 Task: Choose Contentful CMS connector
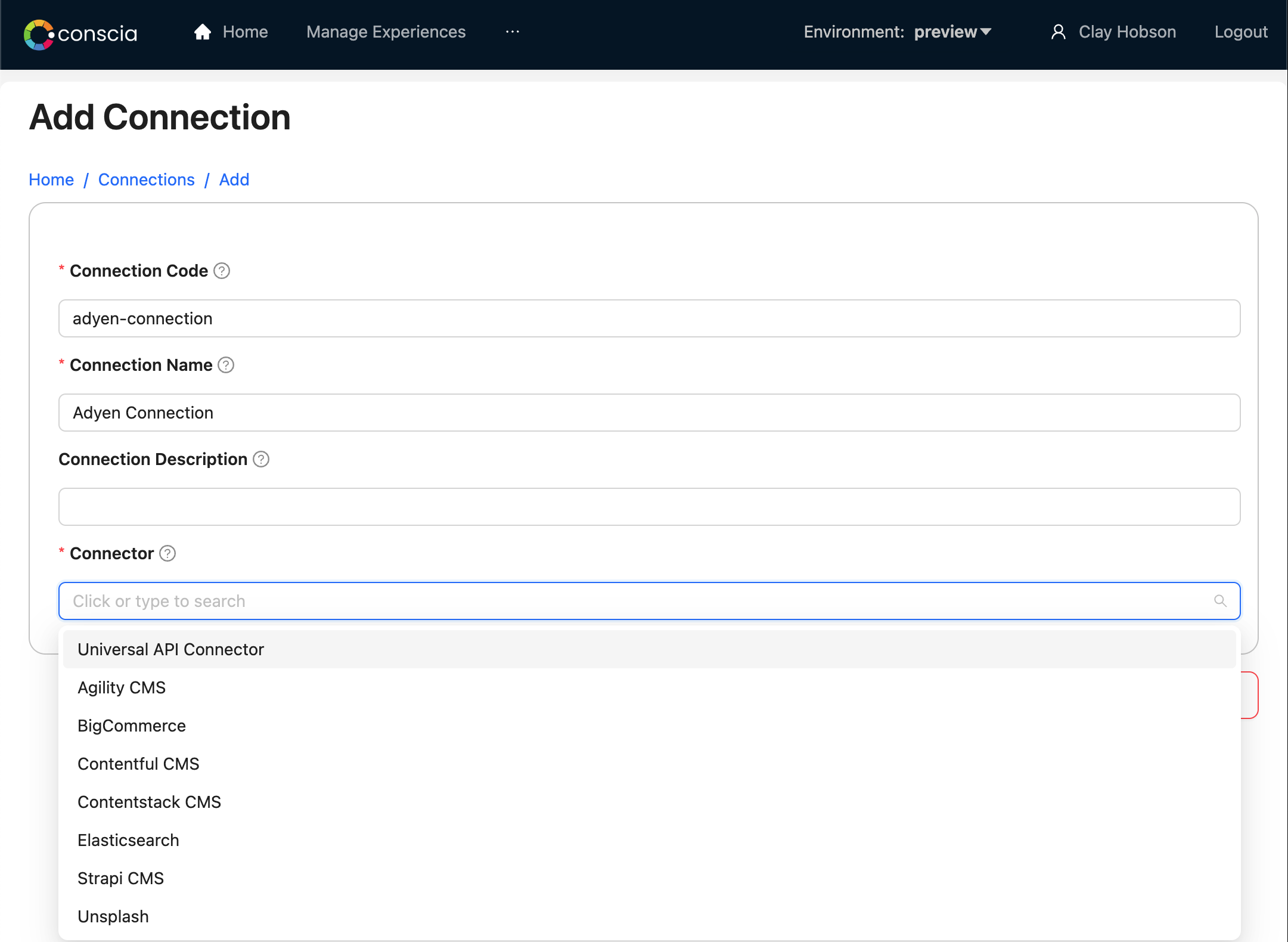click(x=650, y=764)
